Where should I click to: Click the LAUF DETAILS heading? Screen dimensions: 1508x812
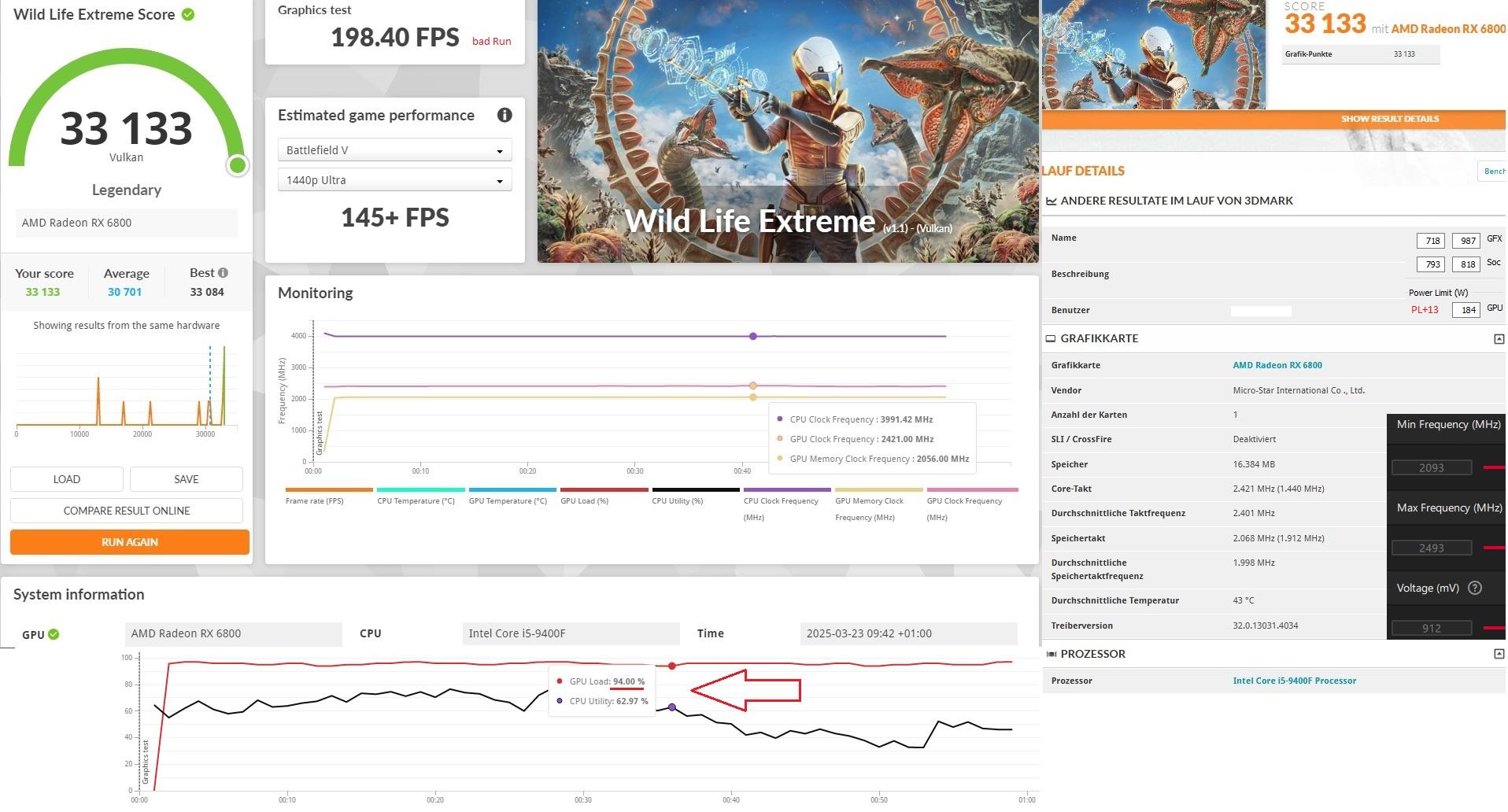pyautogui.click(x=1083, y=171)
